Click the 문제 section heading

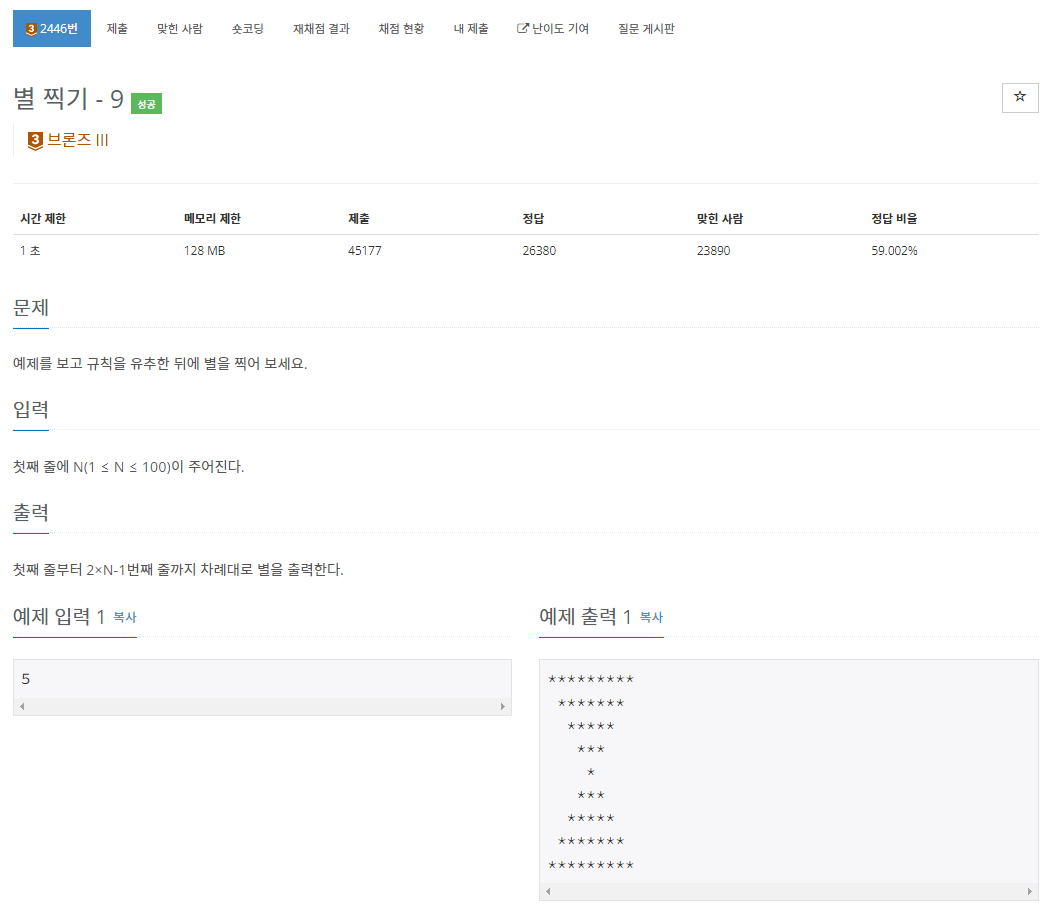coord(31,308)
